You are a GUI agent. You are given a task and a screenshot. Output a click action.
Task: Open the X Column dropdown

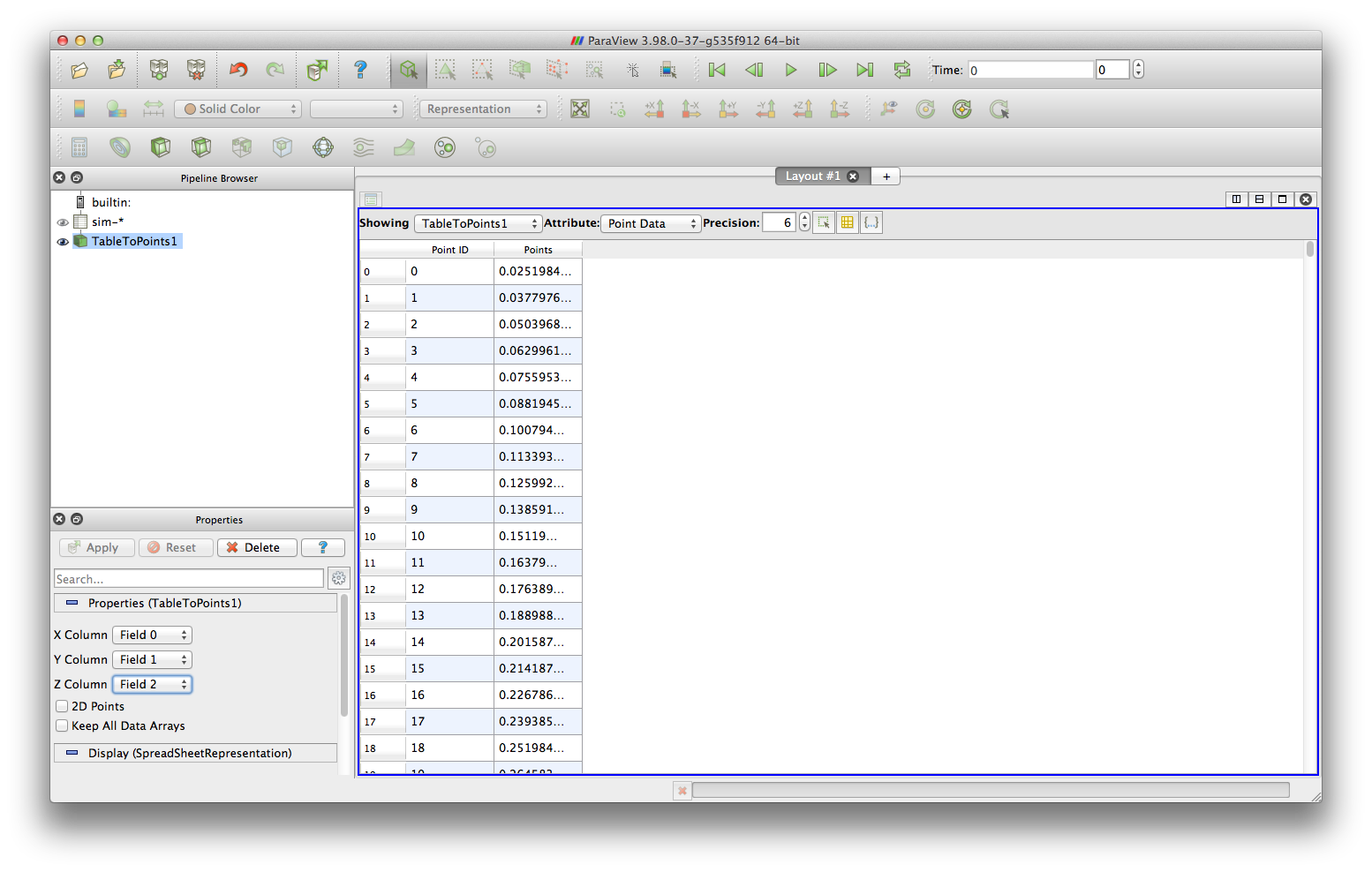(x=152, y=635)
